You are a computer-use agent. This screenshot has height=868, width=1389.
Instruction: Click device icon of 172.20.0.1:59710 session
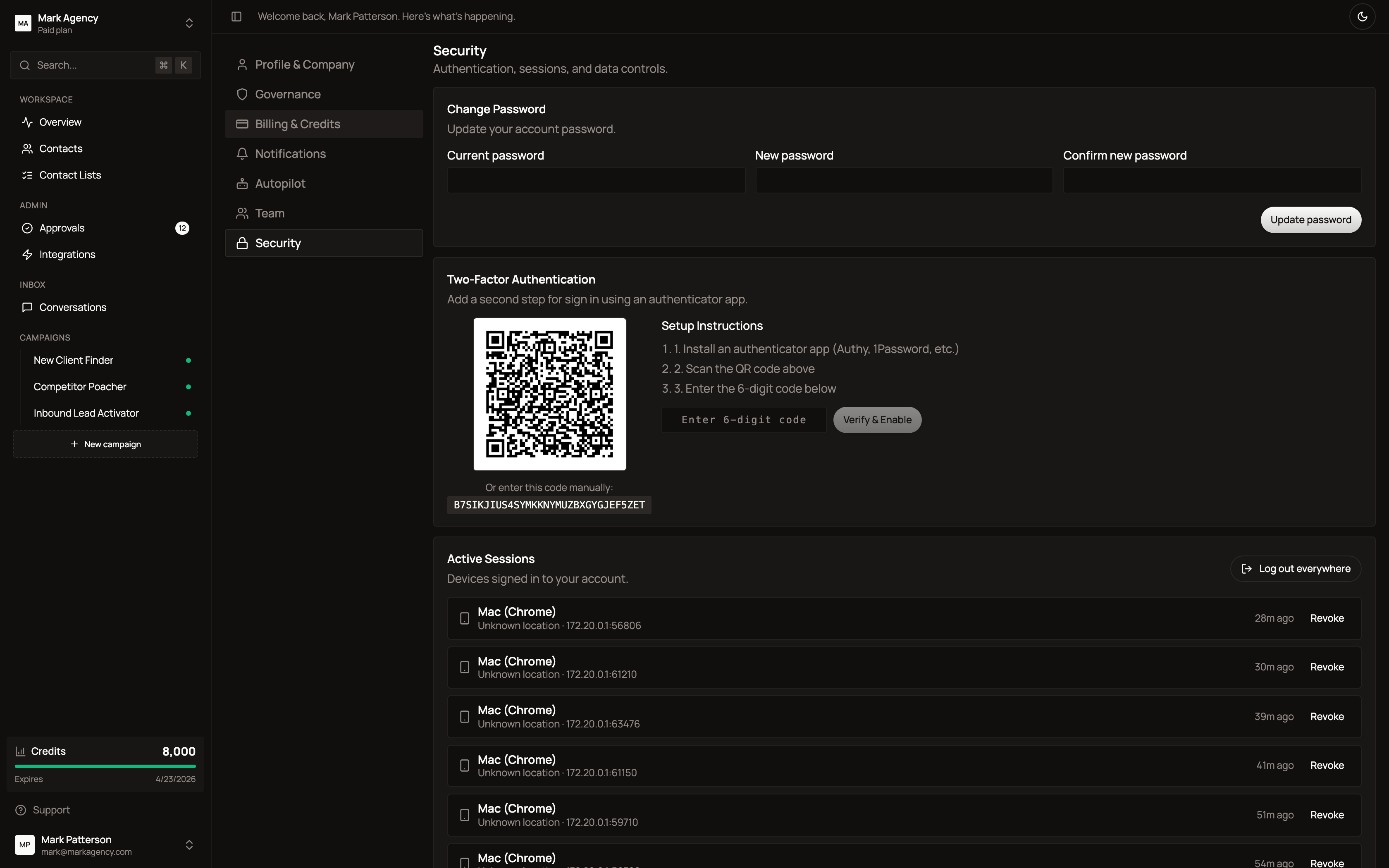[464, 815]
